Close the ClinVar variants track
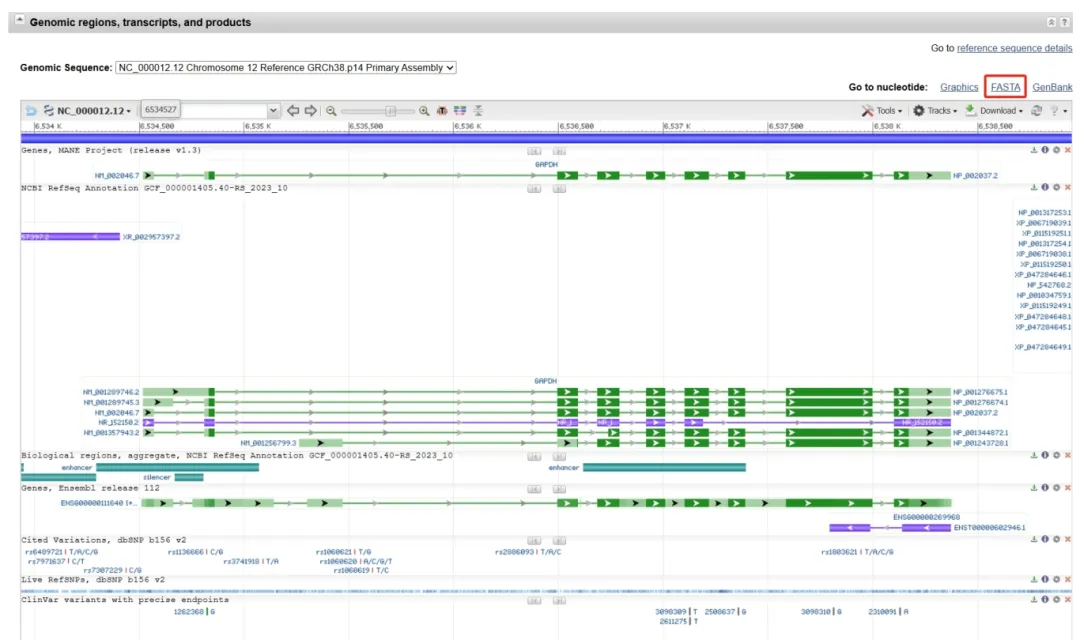The height and width of the screenshot is (640, 1080). pos(1068,599)
